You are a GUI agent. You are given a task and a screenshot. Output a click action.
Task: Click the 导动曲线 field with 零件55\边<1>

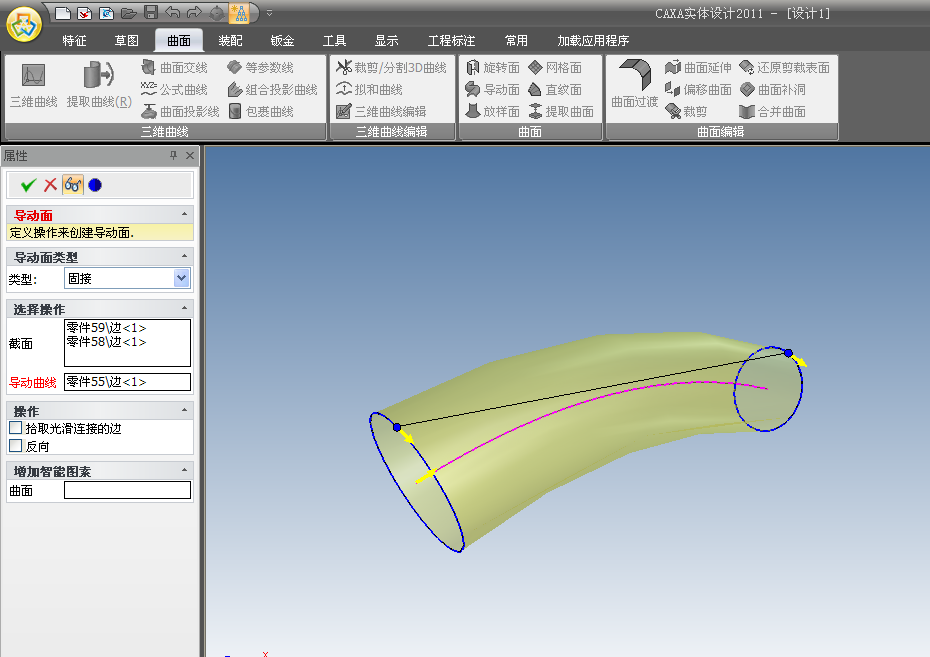pos(128,382)
